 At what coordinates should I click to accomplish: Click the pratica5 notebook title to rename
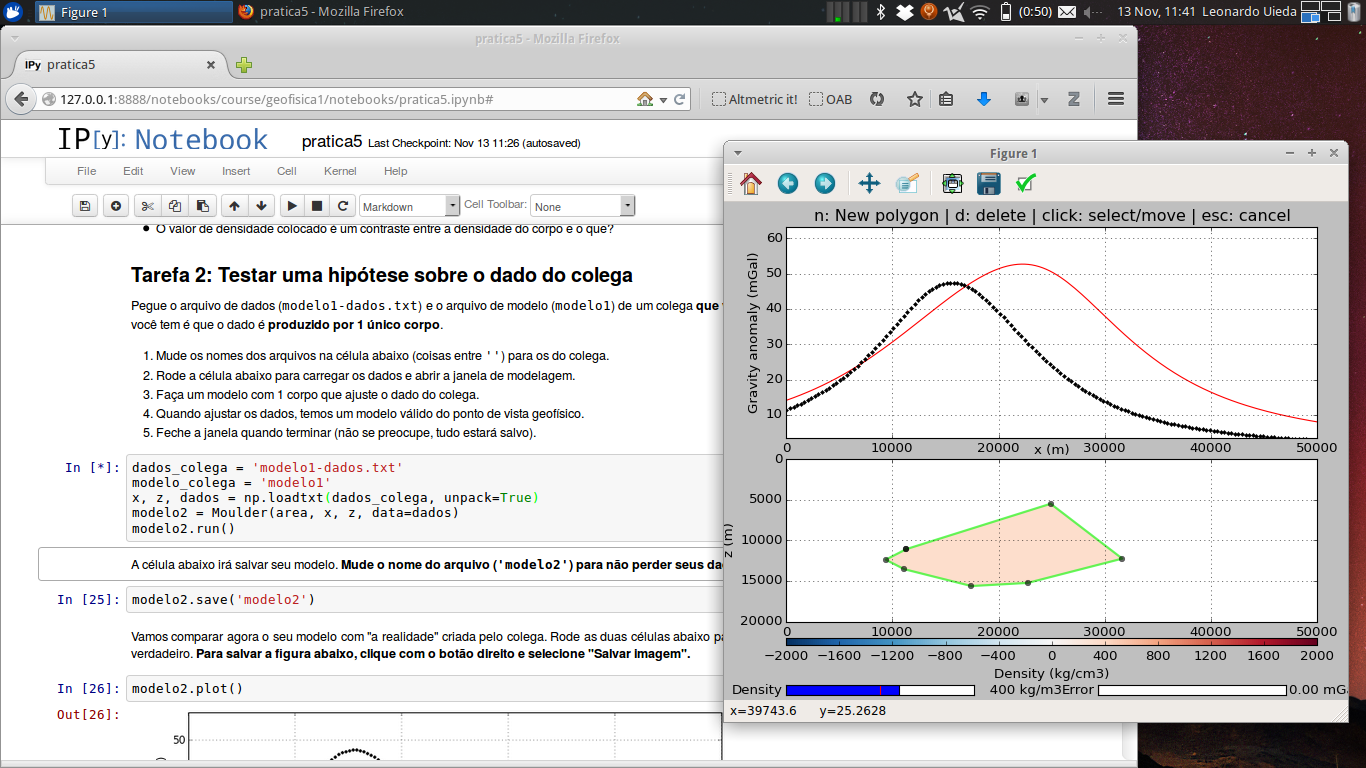(331, 142)
